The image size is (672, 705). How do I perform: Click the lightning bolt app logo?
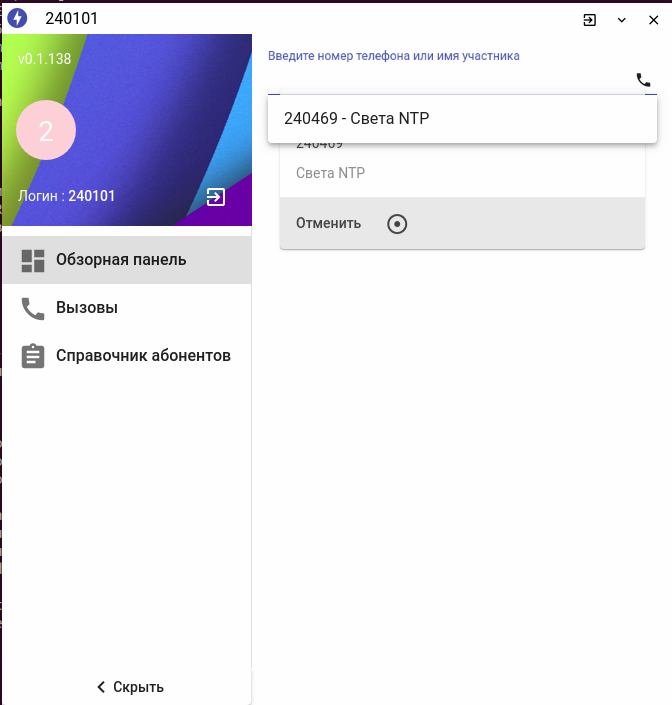(17, 18)
